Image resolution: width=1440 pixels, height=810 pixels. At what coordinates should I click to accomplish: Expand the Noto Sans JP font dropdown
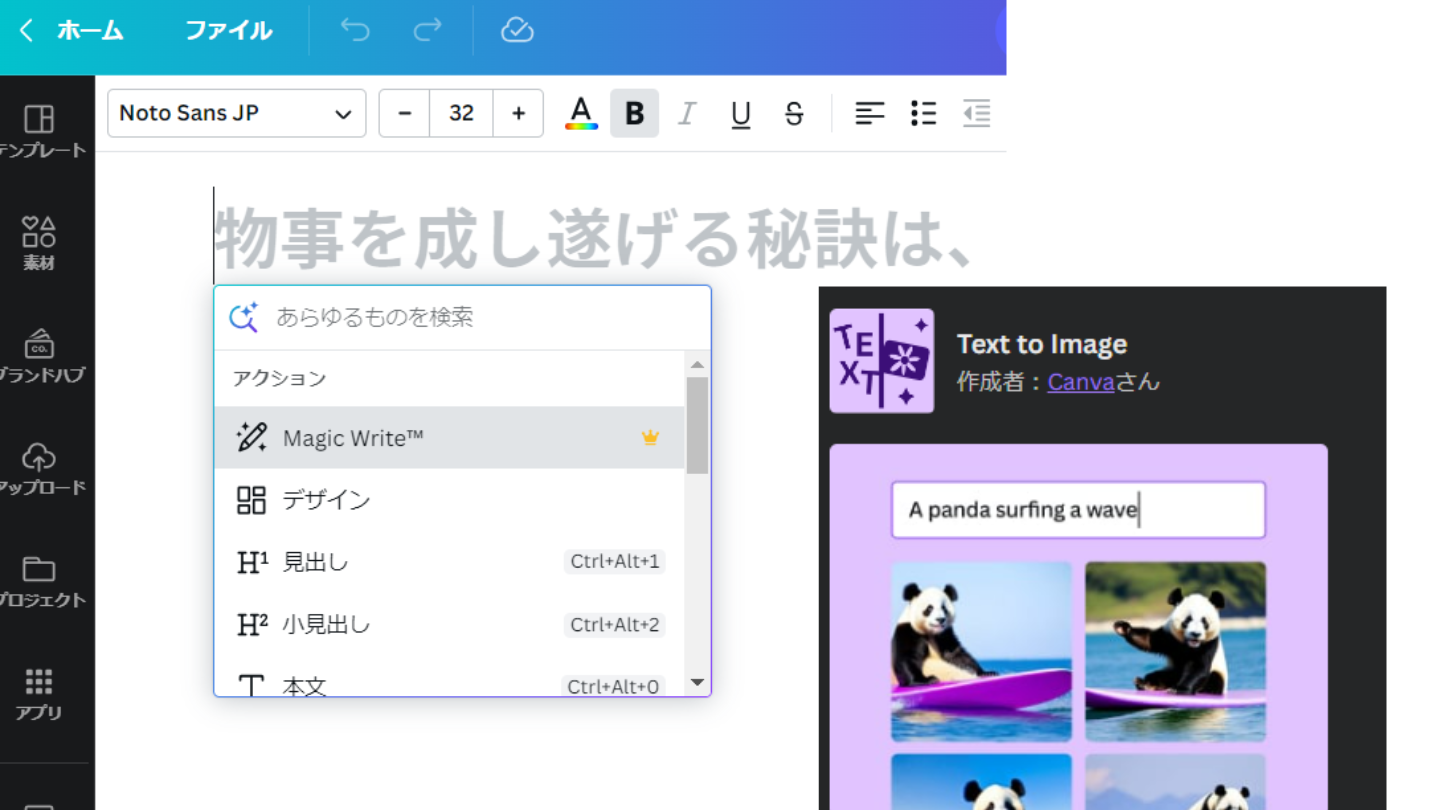(x=237, y=113)
